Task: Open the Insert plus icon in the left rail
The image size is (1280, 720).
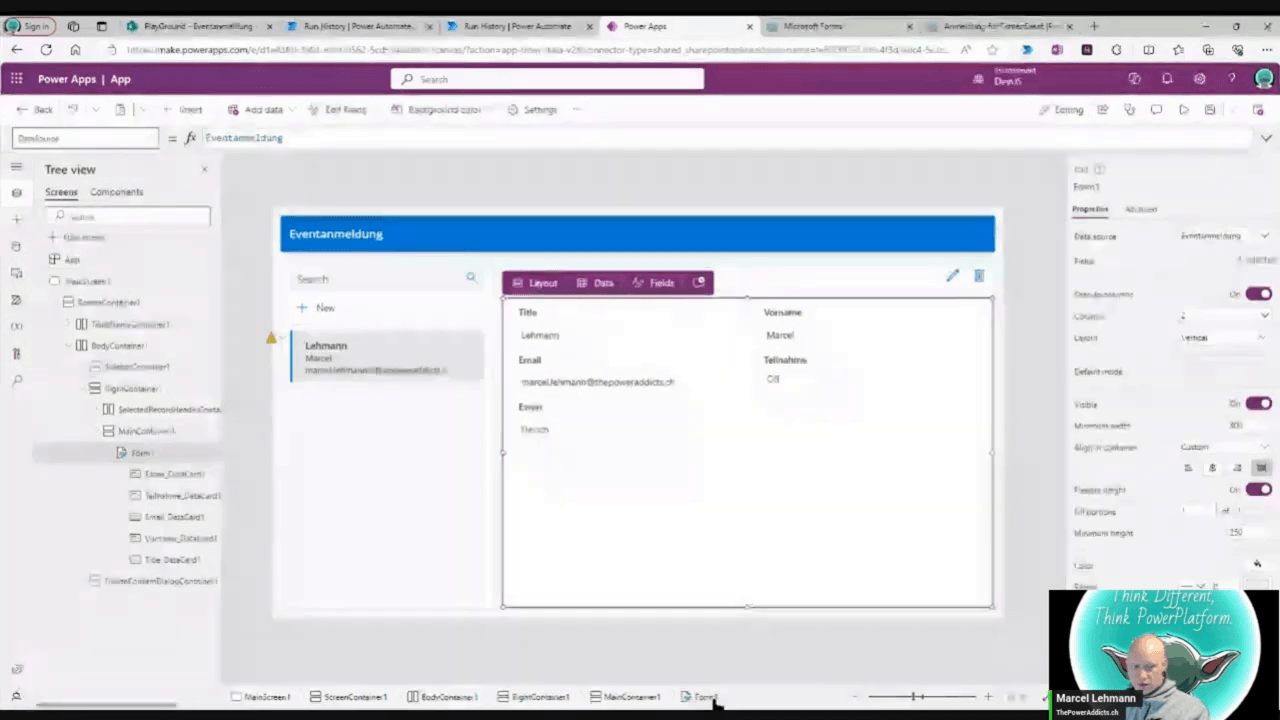Action: pyautogui.click(x=16, y=219)
